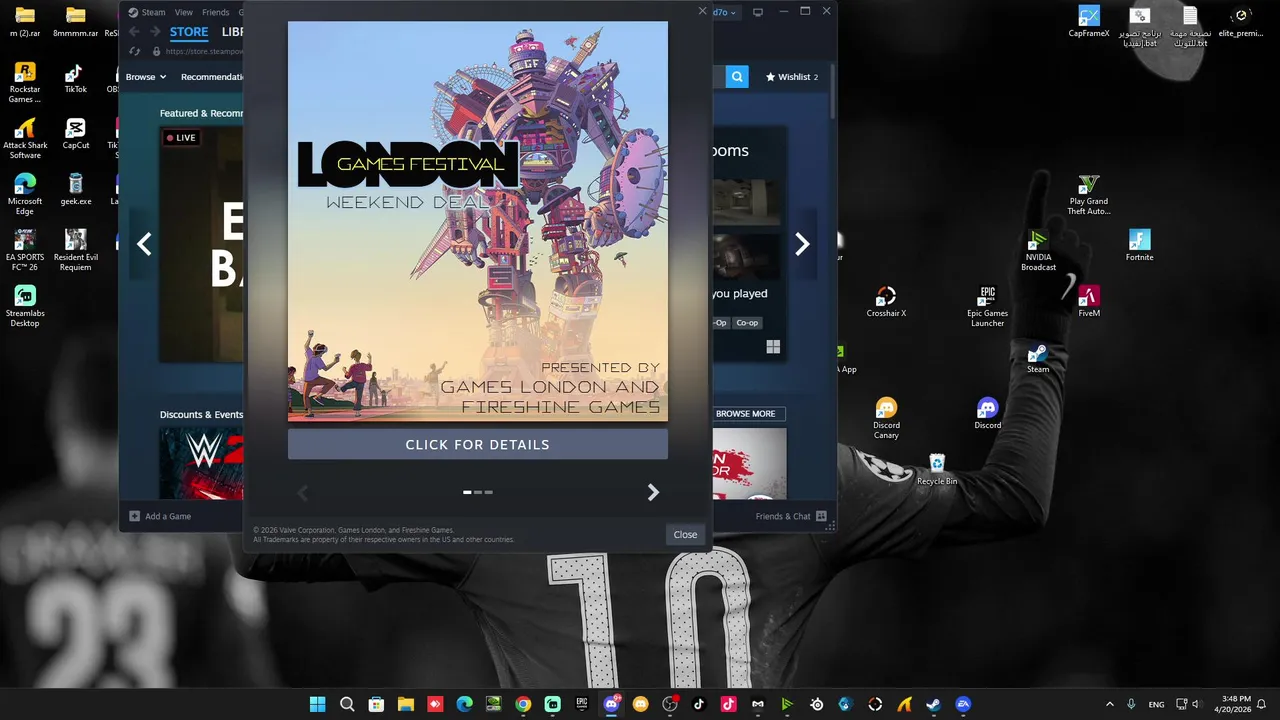Select the CapFrameX desktop shortcut

pyautogui.click(x=1089, y=22)
